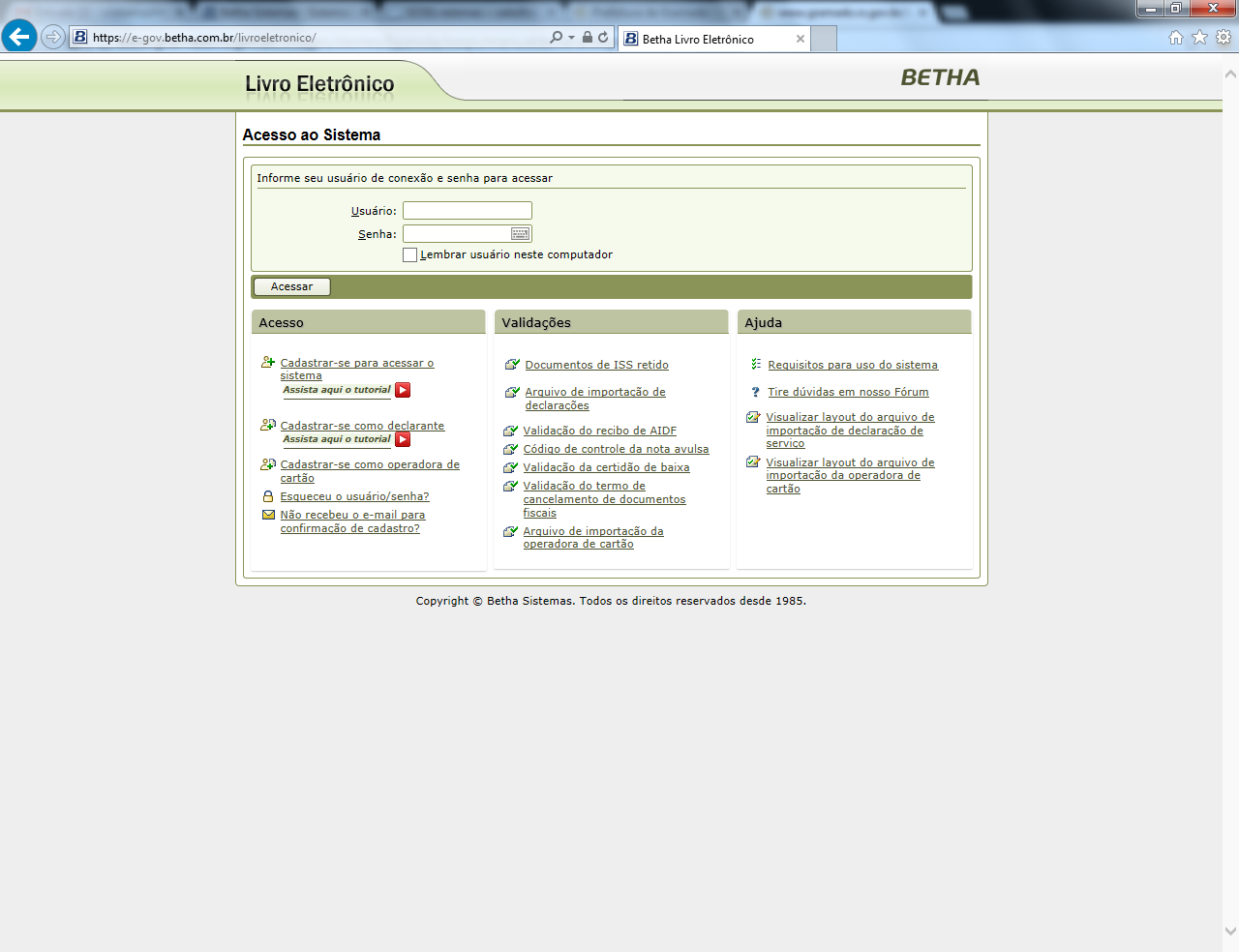This screenshot has width=1239, height=952.
Task: Click check icon beside Documentos de ISS retido
Action: [x=513, y=365]
